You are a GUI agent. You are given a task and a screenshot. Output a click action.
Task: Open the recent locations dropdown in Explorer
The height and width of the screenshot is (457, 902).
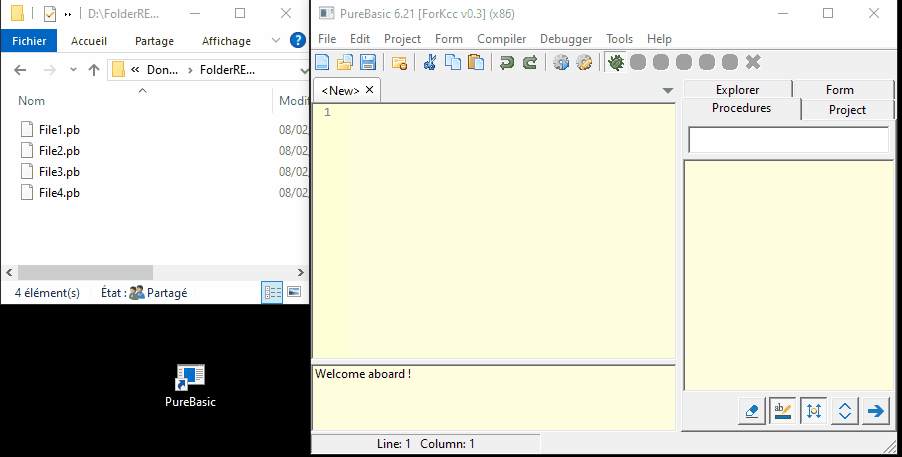(x=73, y=70)
